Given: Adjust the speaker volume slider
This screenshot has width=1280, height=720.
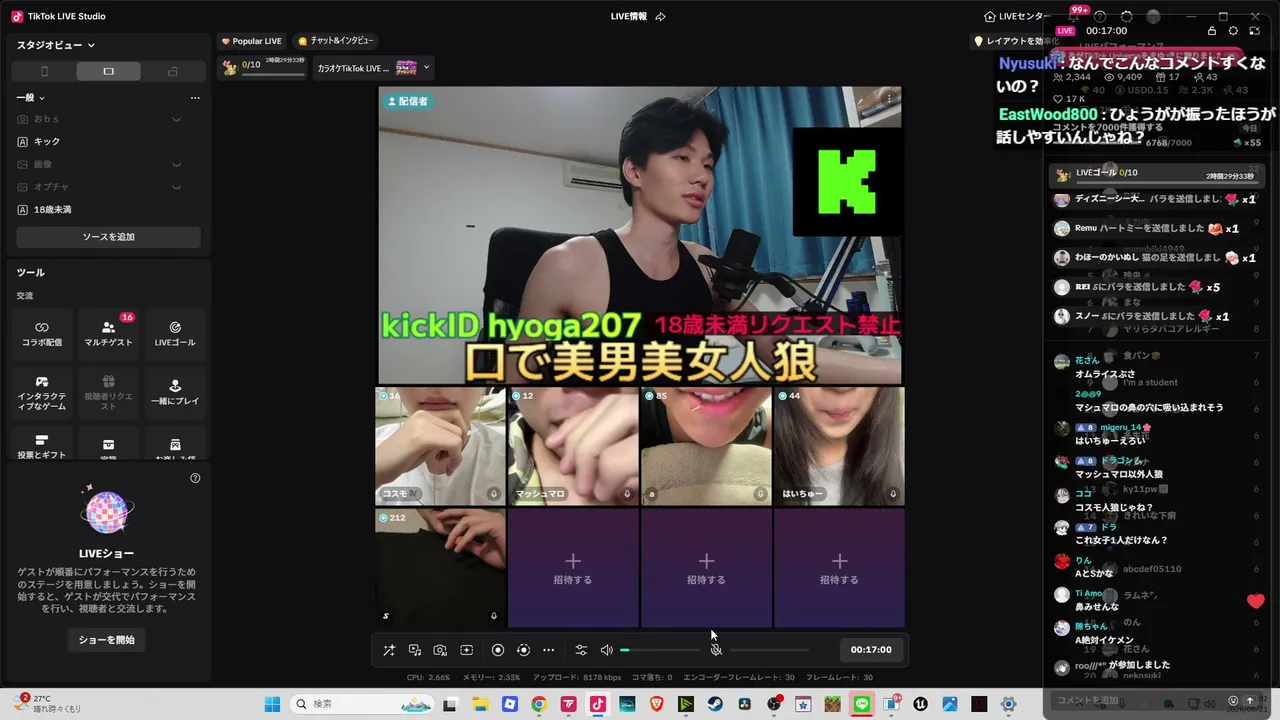Looking at the screenshot, I should tap(660, 650).
